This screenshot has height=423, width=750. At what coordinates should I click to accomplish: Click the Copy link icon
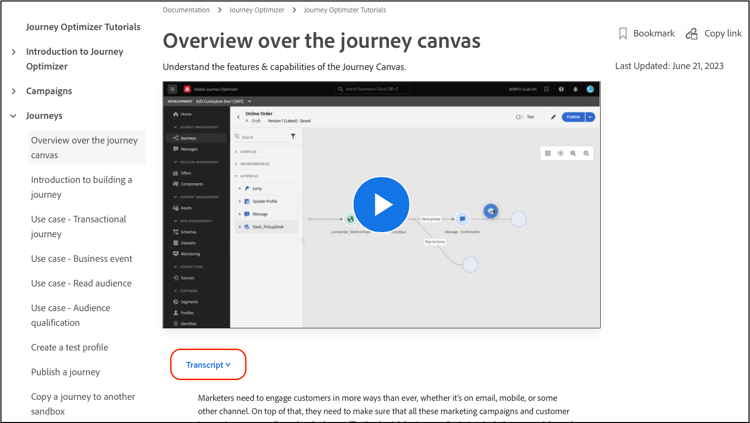coord(692,33)
